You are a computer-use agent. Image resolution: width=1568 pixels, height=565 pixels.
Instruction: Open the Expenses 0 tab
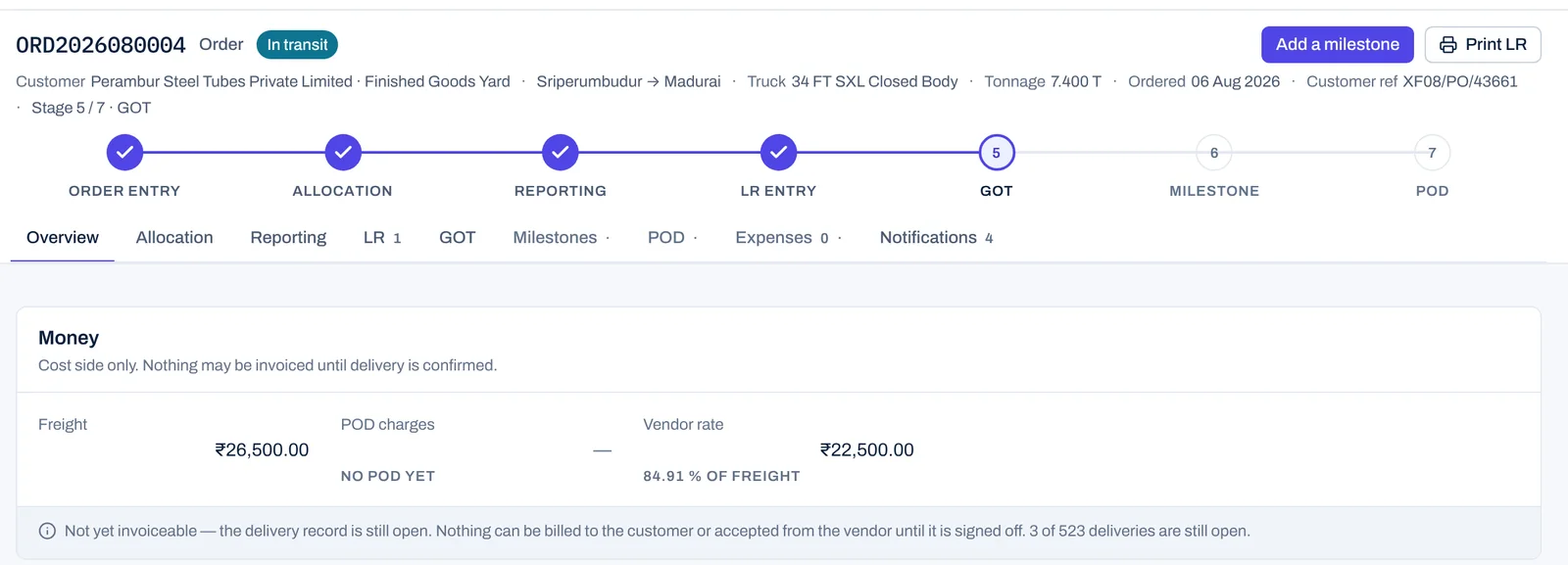[788, 238]
